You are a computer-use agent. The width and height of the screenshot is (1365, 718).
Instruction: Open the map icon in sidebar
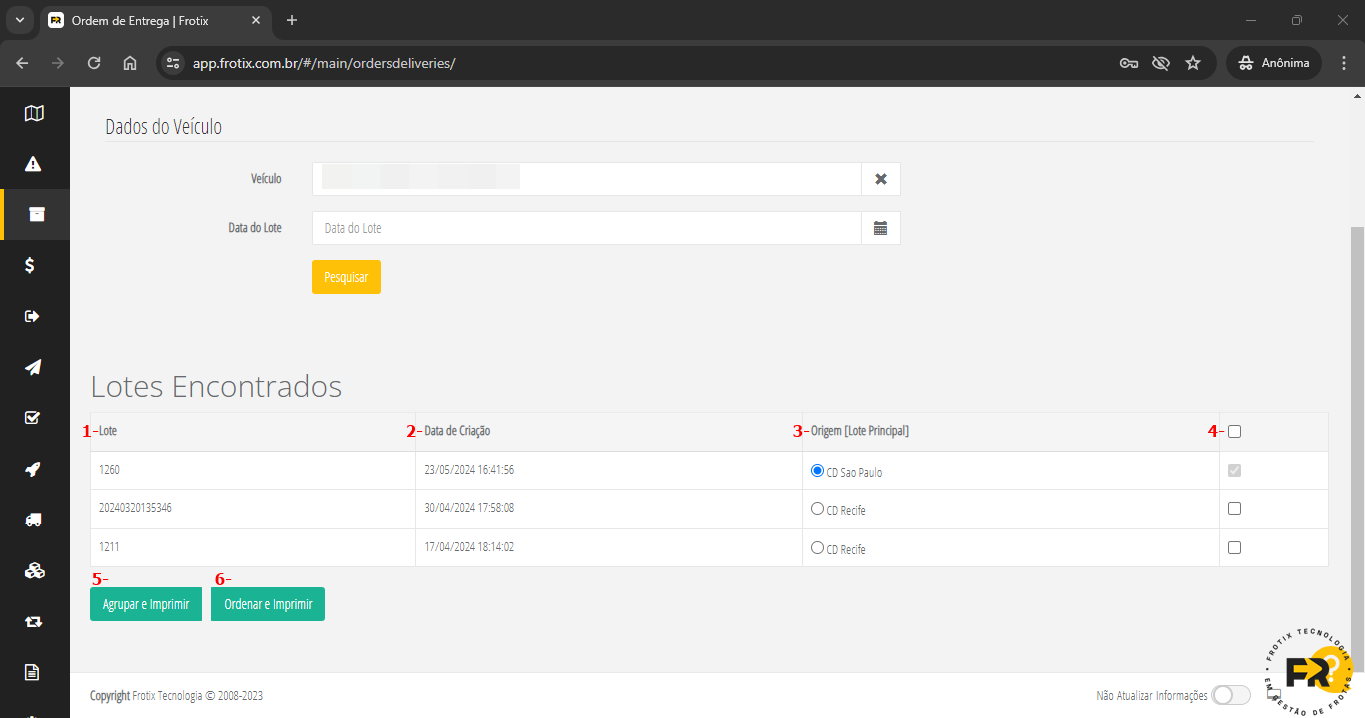[x=34, y=113]
